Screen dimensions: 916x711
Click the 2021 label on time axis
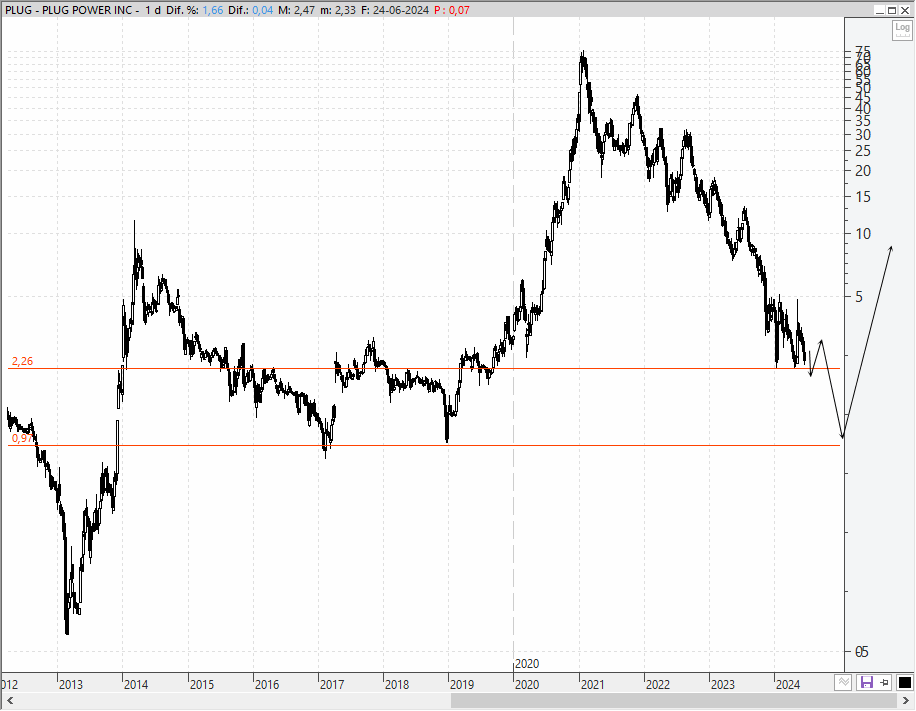[x=592, y=684]
